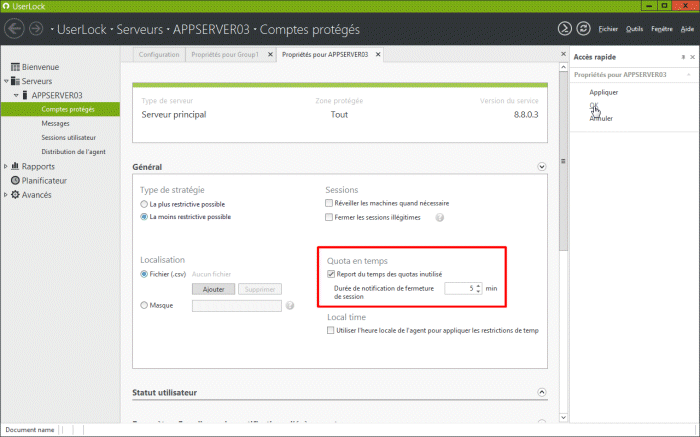This screenshot has width=700, height=437.
Task: Uncheck Report du temps des quotas inutilisé
Action: tap(331, 274)
